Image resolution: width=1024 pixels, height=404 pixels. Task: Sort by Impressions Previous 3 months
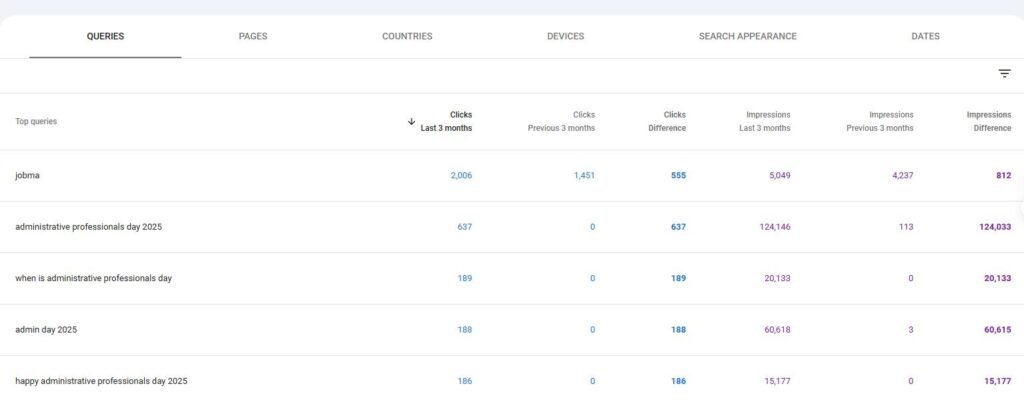pos(880,121)
